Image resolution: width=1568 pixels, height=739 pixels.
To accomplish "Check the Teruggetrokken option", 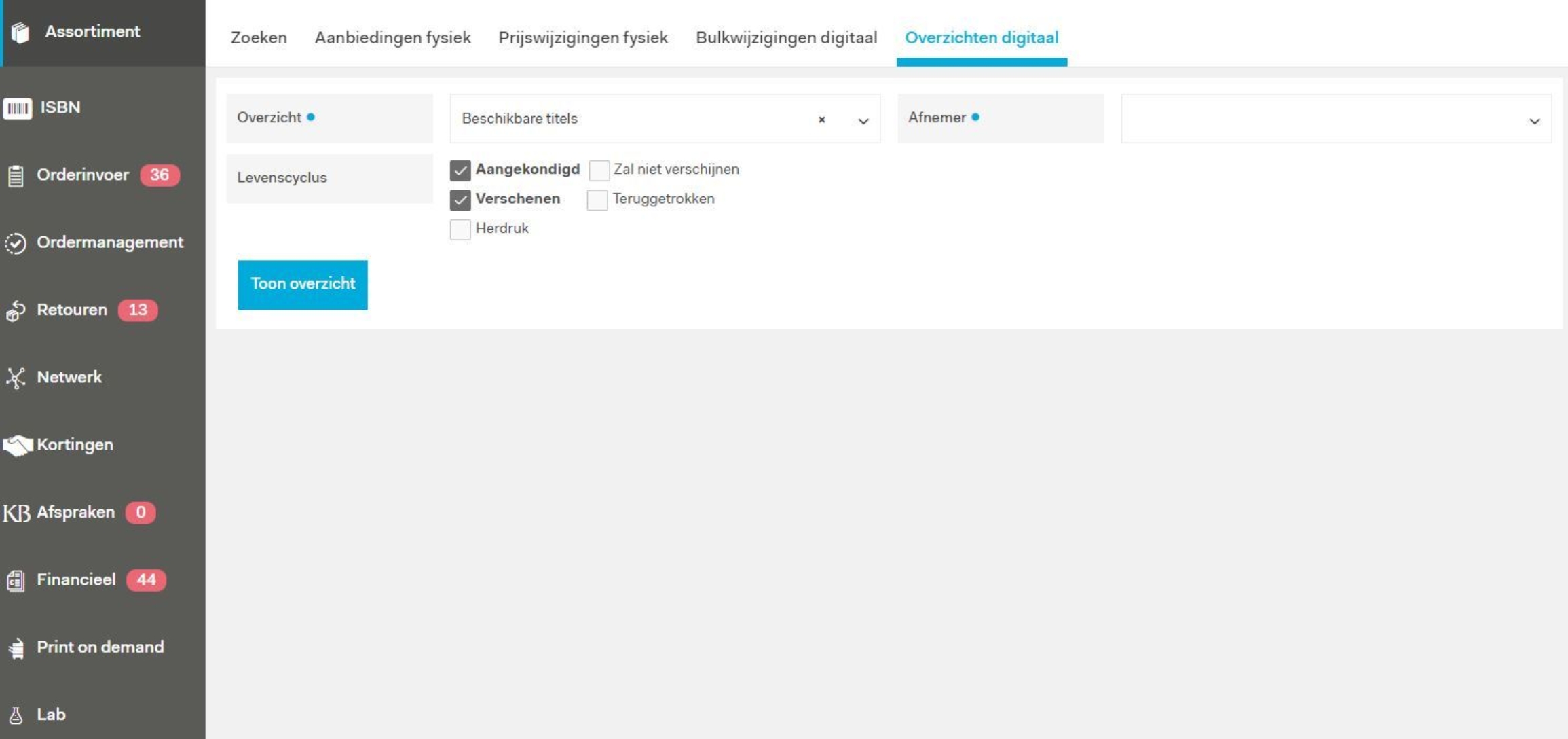I will tap(598, 199).
